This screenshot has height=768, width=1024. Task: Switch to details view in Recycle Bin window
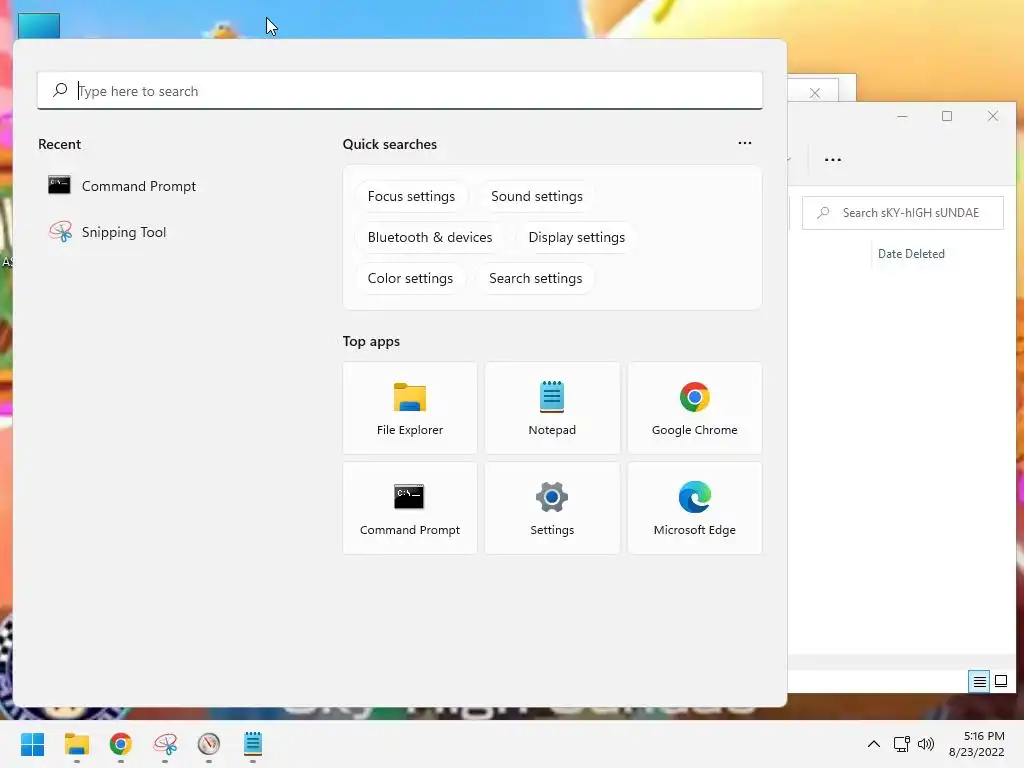pos(979,682)
